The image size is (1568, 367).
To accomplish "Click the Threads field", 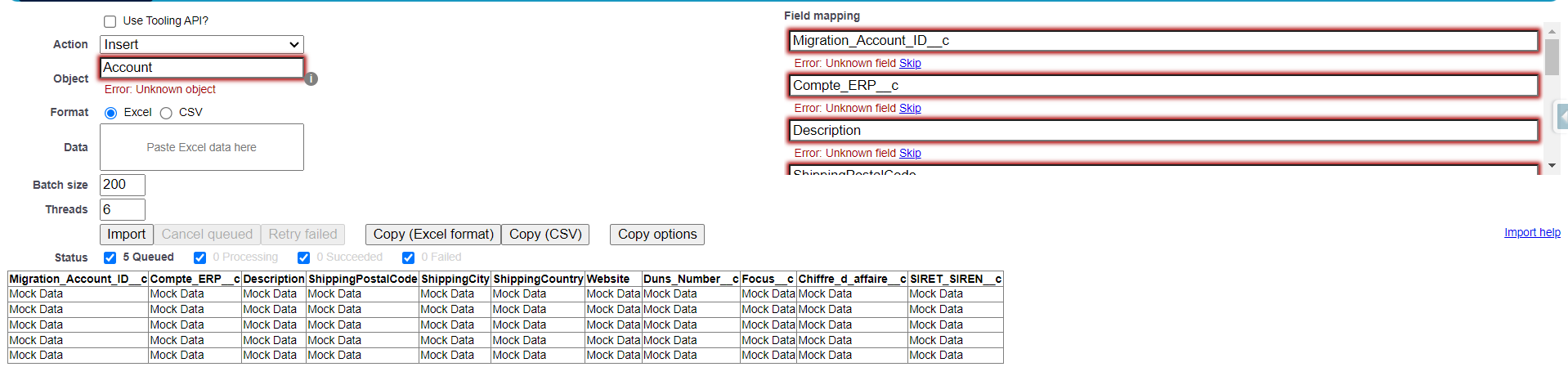I will (123, 209).
